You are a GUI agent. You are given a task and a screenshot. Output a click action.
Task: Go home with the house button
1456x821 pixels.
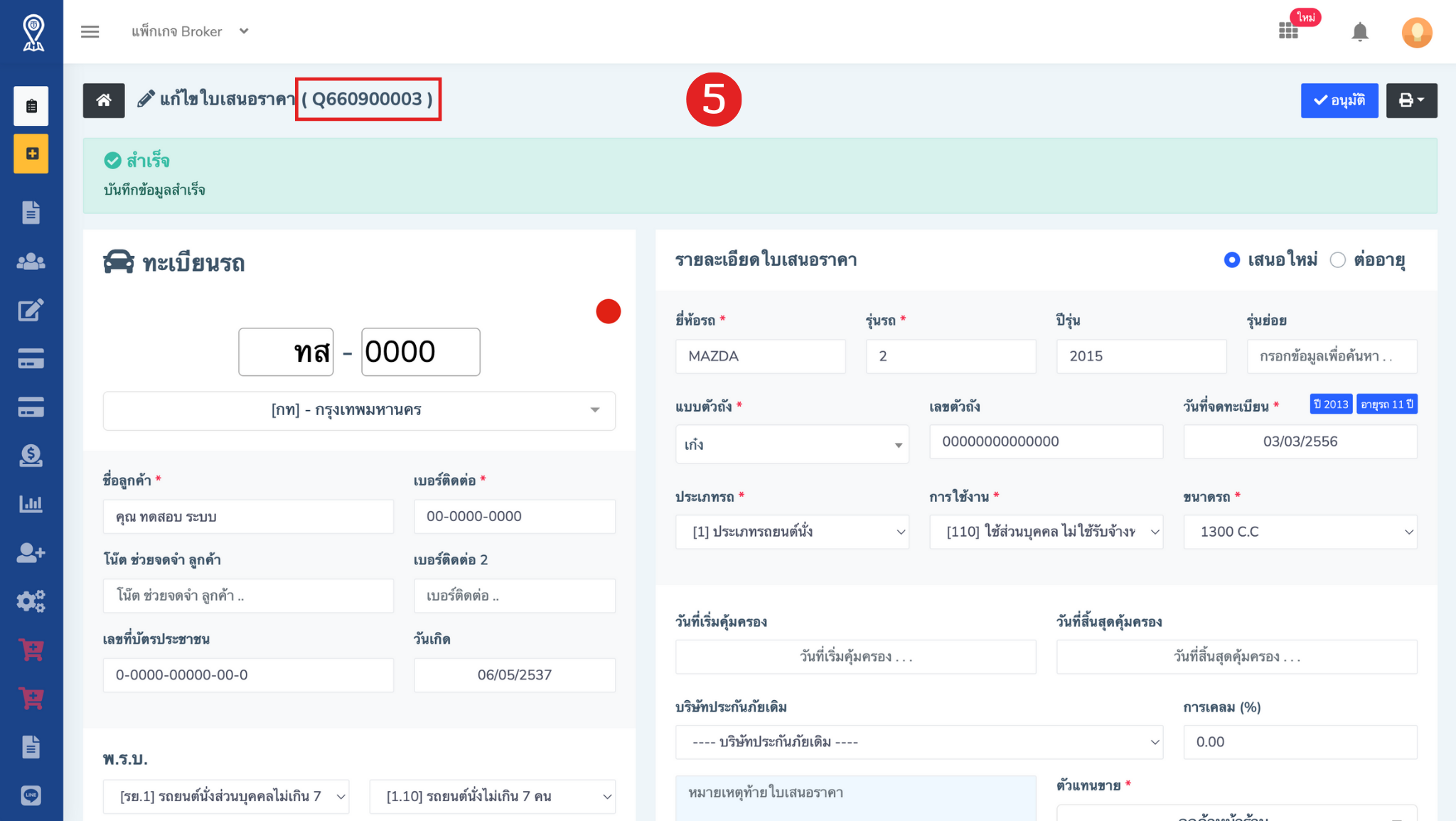104,100
